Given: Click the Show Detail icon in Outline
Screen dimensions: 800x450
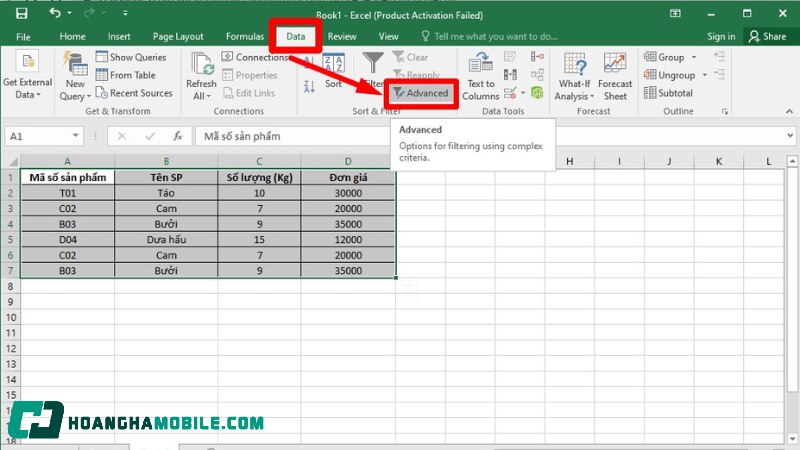Looking at the screenshot, I should point(719,56).
